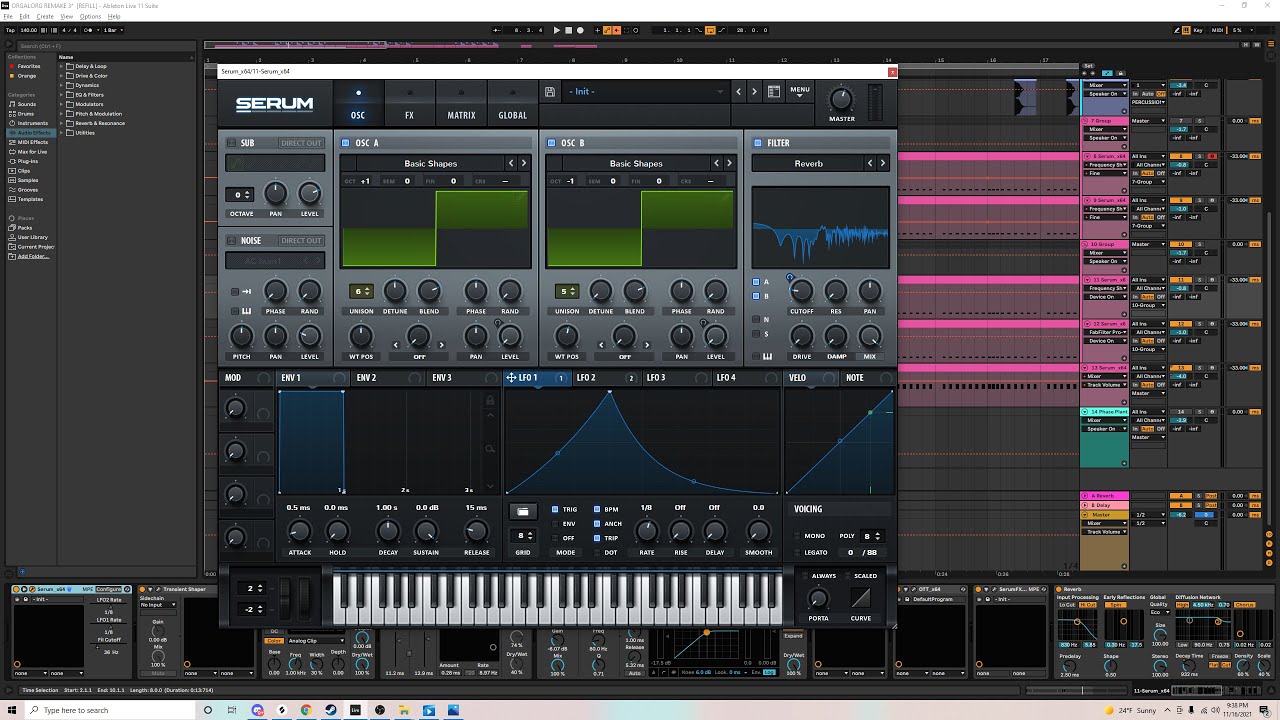Click the Tap tempo button
This screenshot has height=720, width=1280.
click(11, 30)
